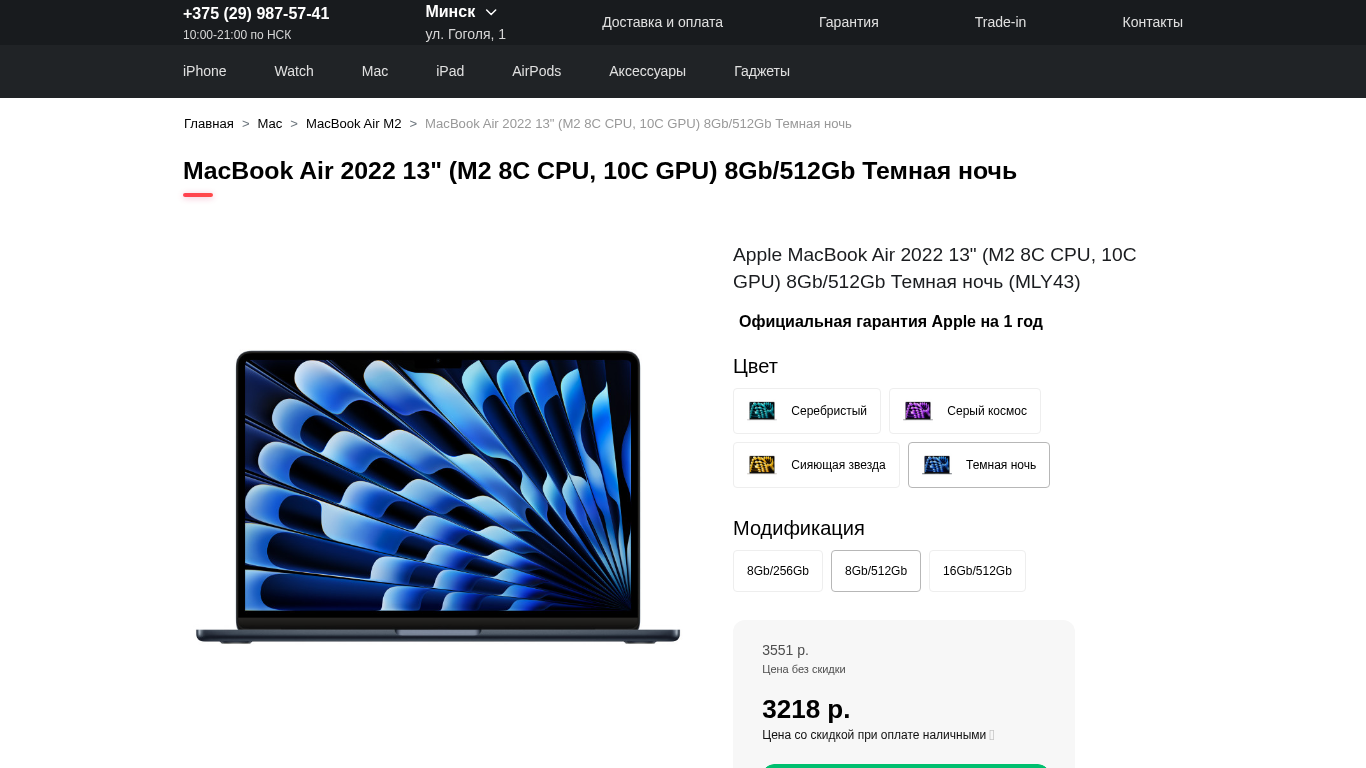Open the iPhone category menu
Viewport: 1366px width, 768px height.
click(204, 71)
